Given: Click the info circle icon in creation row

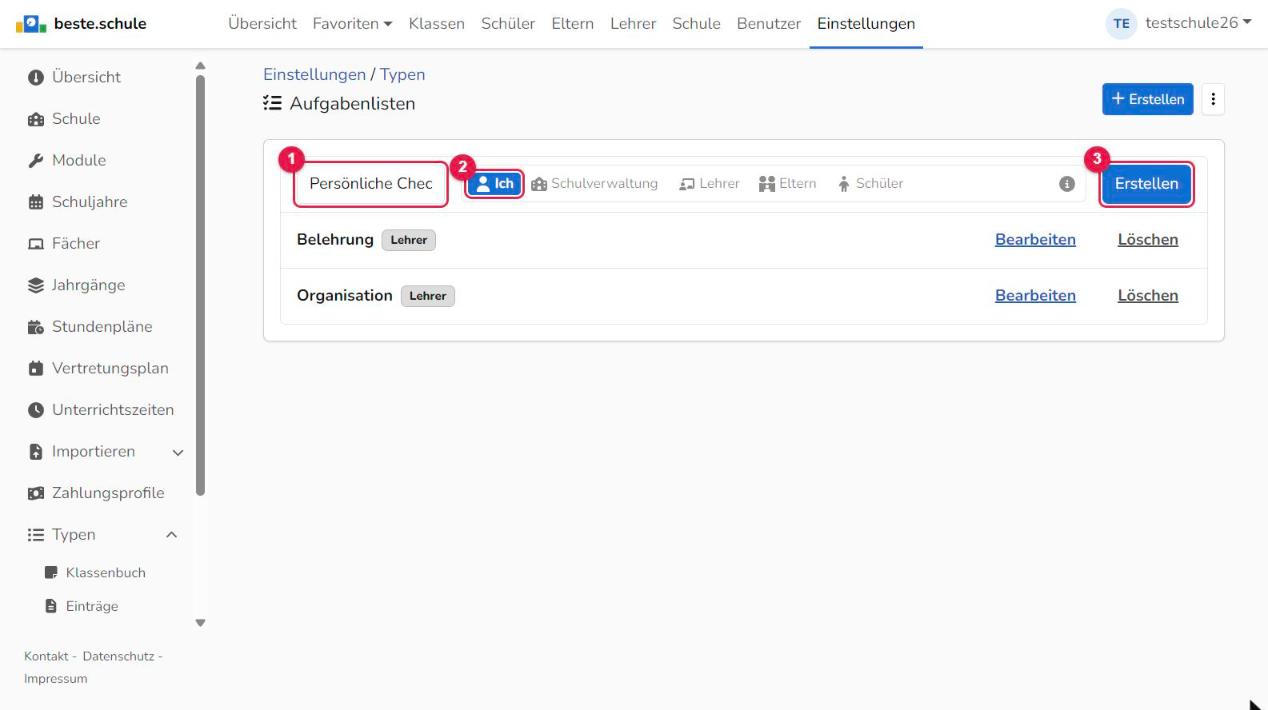Looking at the screenshot, I should 1067,184.
